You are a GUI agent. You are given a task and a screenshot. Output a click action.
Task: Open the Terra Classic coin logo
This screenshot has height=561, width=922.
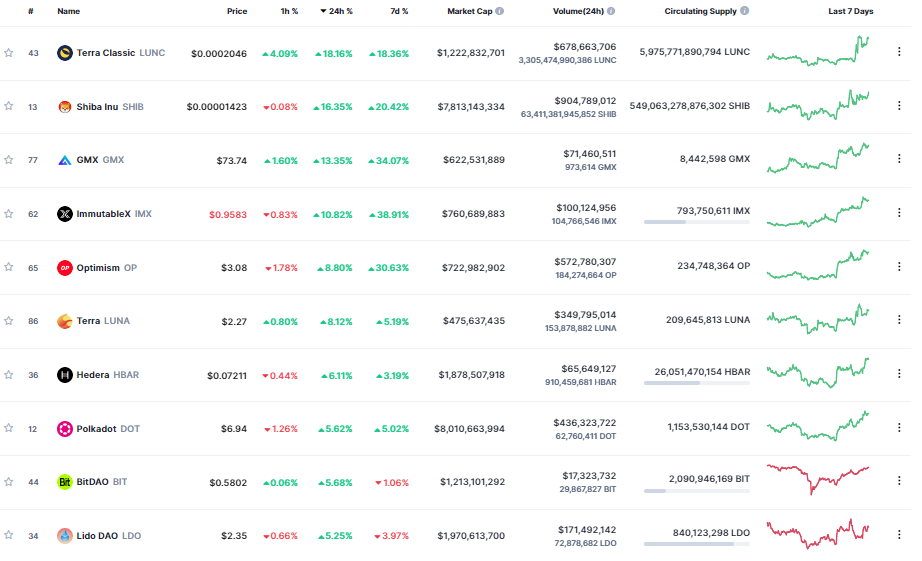pos(65,53)
